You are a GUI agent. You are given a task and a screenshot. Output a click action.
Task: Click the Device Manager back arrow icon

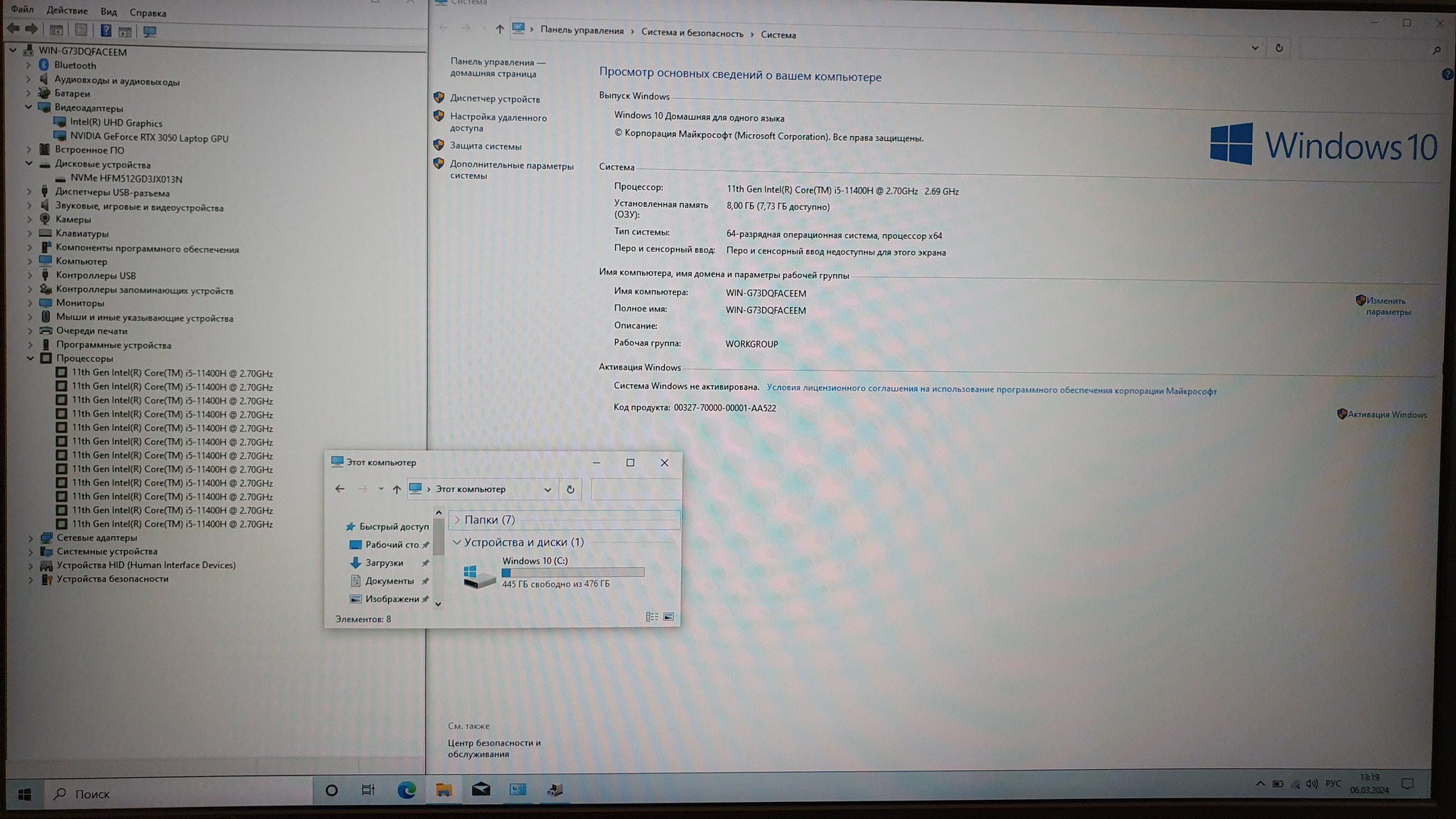pos(14,29)
